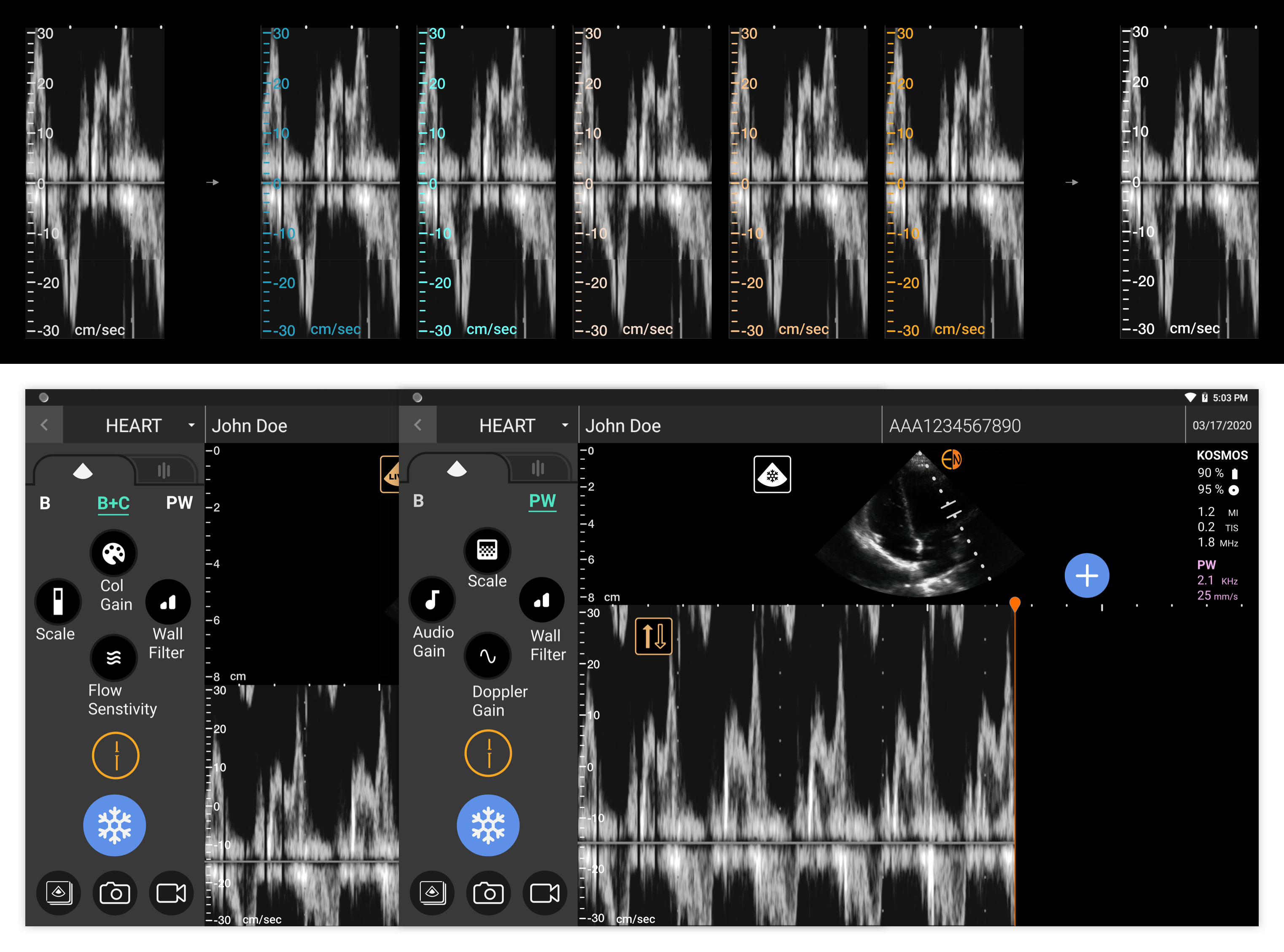The image size is (1284, 952).
Task: Drag the orange vertical scale slider
Action: pos(1014,602)
